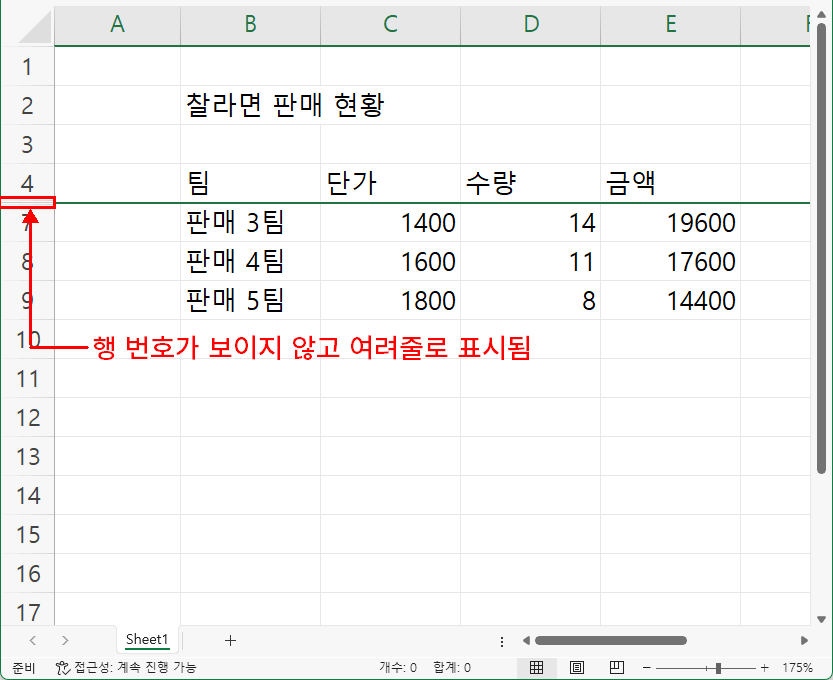Select row 4 header
The image size is (833, 680).
click(x=27, y=183)
